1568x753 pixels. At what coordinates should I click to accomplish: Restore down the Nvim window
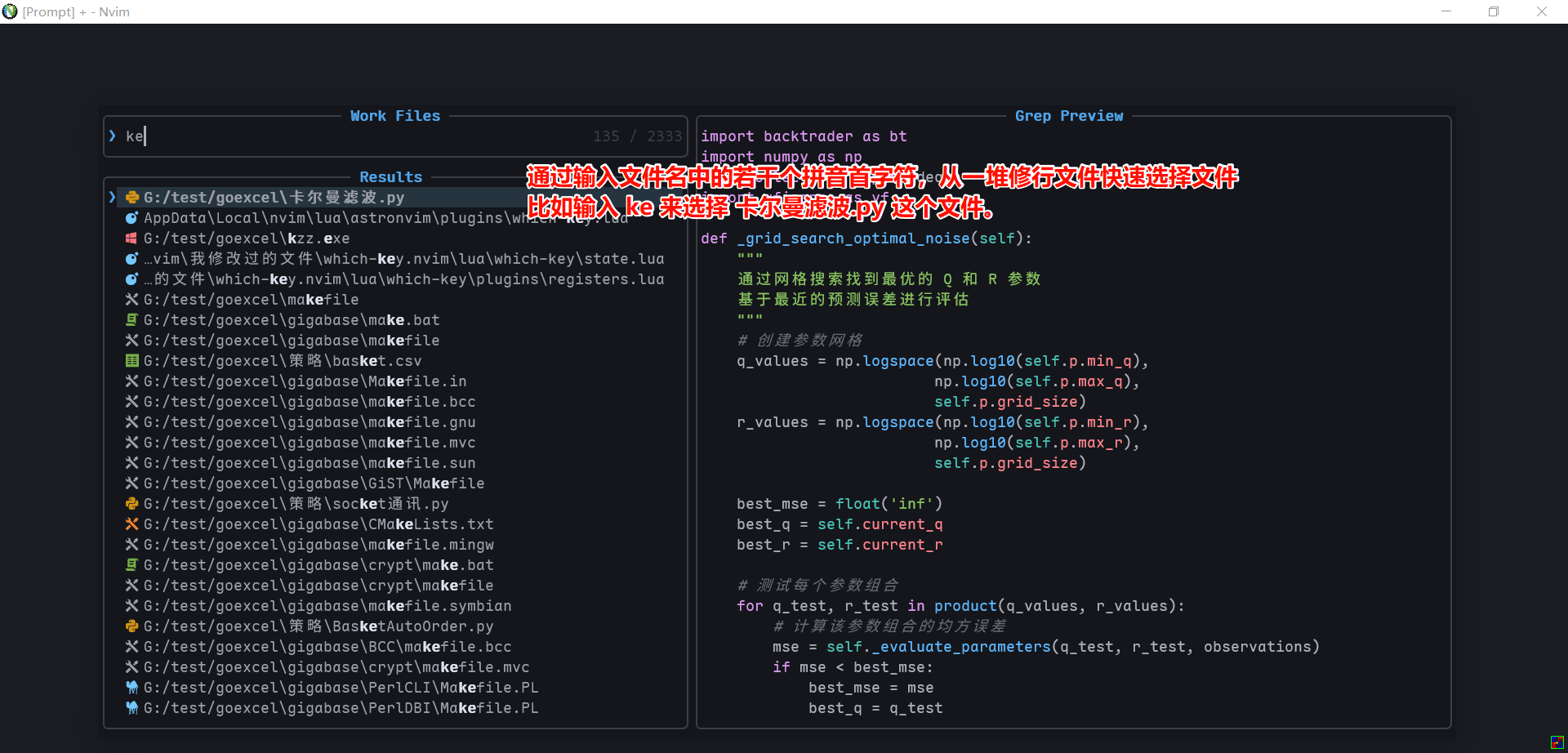point(1493,11)
